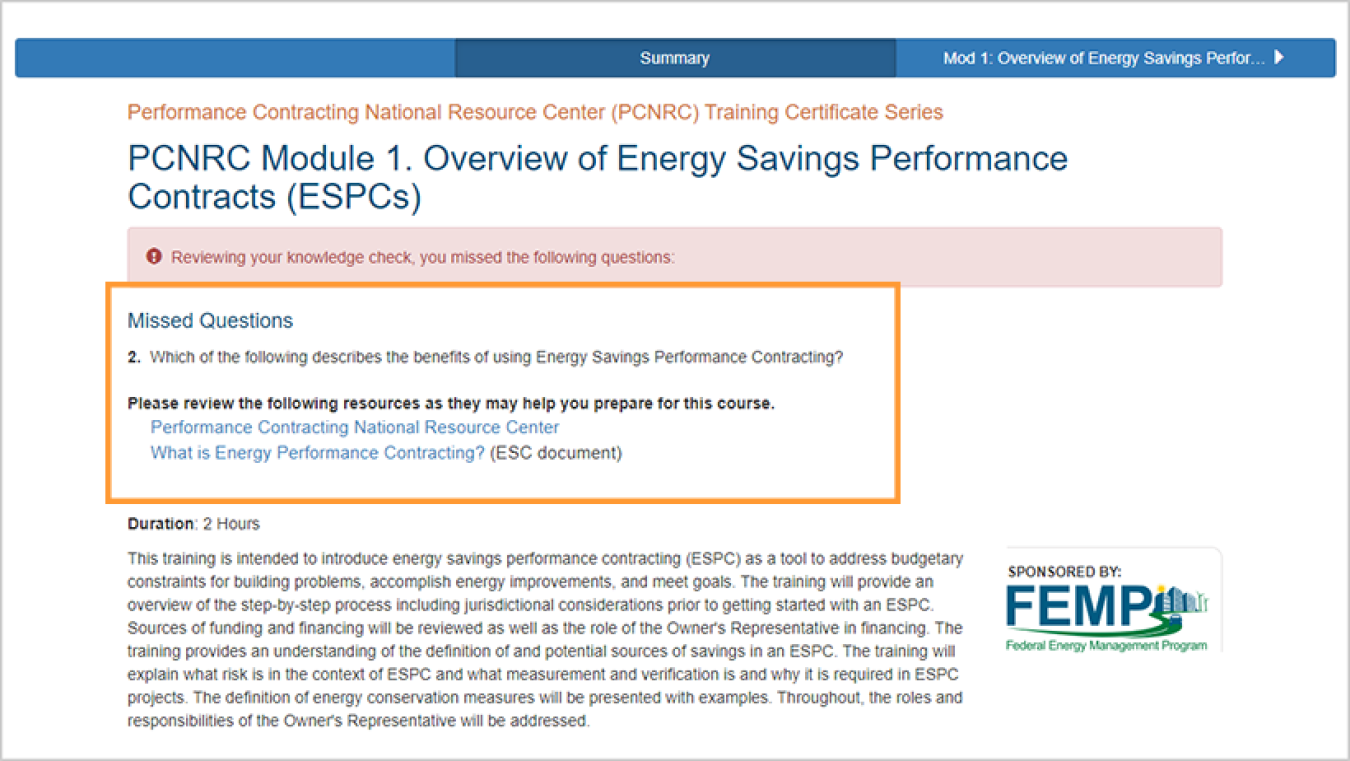Click the 'Duration: 2 Hours' label

[x=193, y=523]
